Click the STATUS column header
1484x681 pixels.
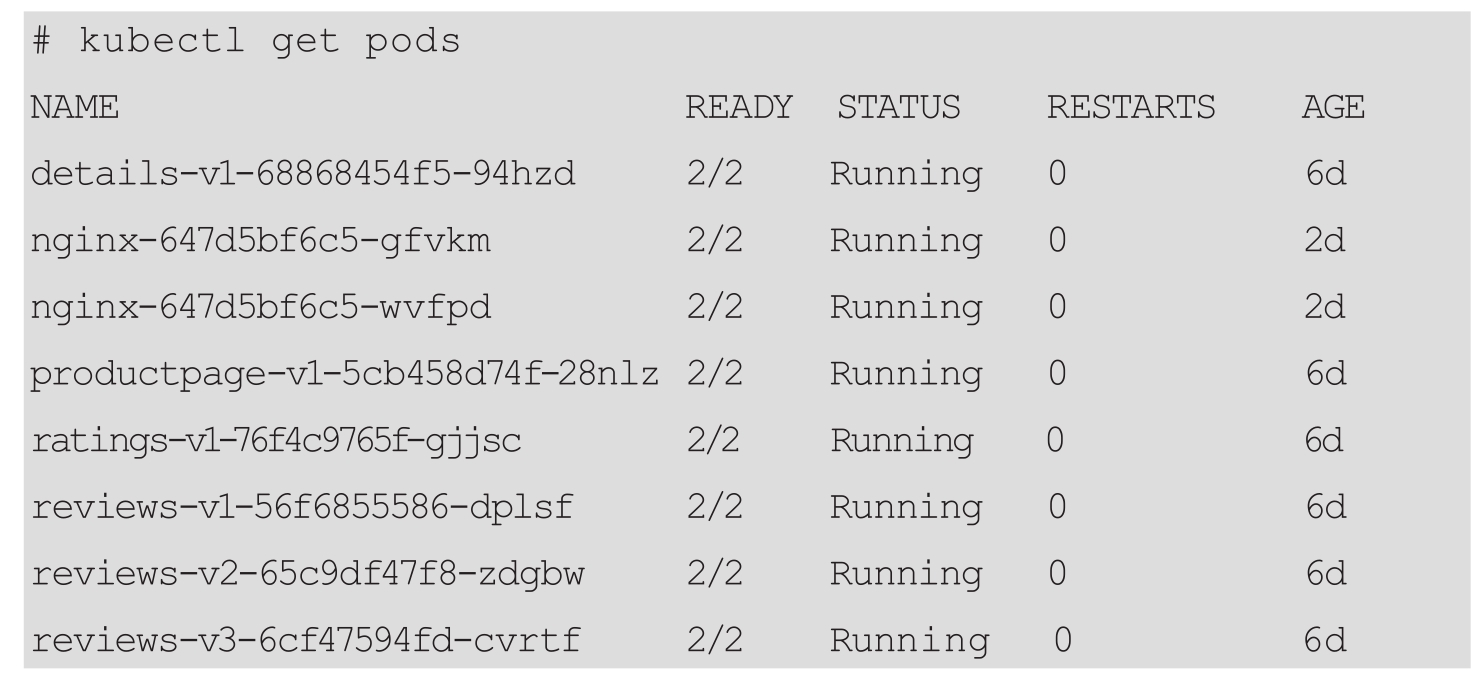click(x=898, y=108)
